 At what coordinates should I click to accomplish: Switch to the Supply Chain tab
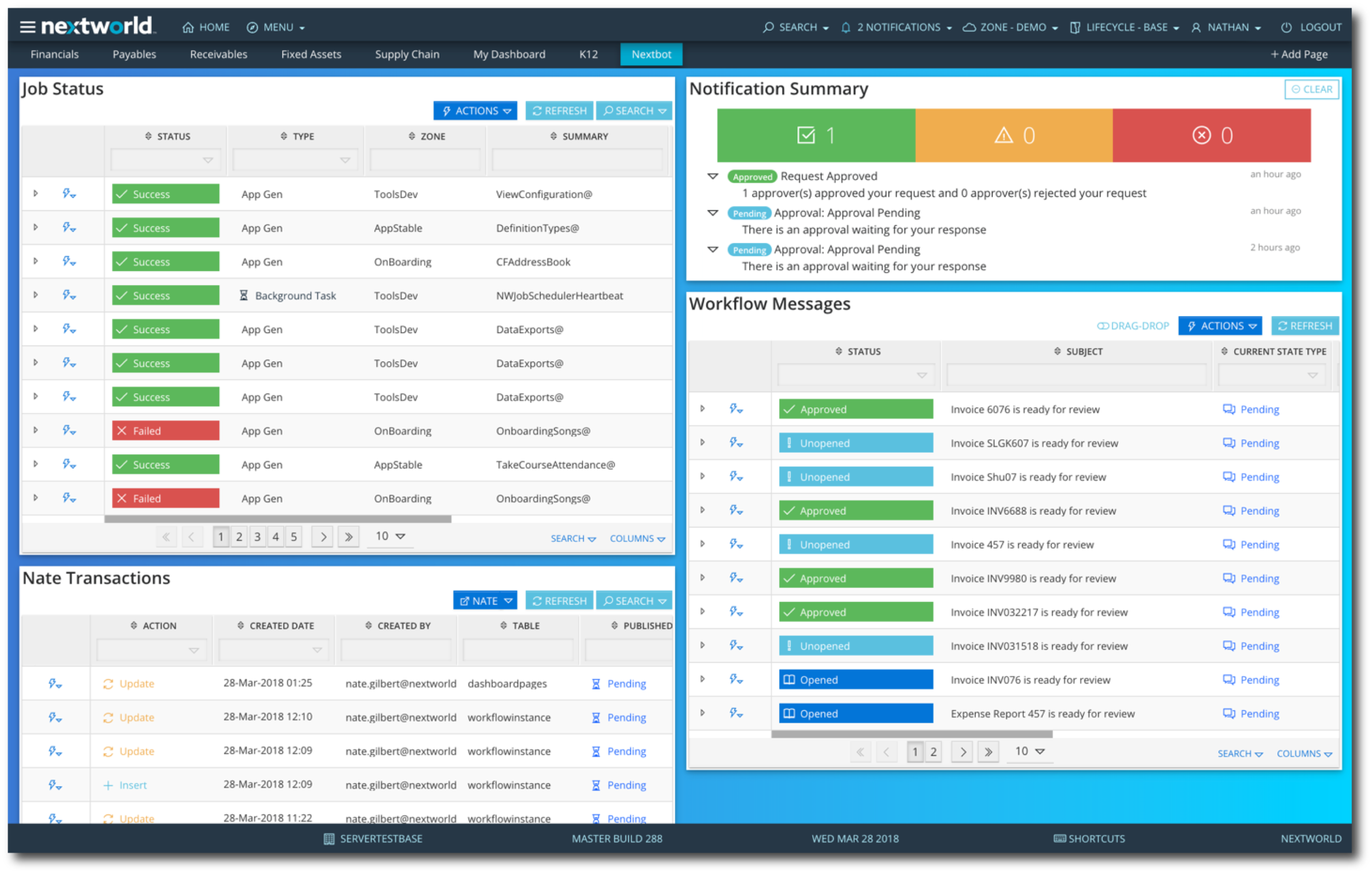click(x=407, y=54)
